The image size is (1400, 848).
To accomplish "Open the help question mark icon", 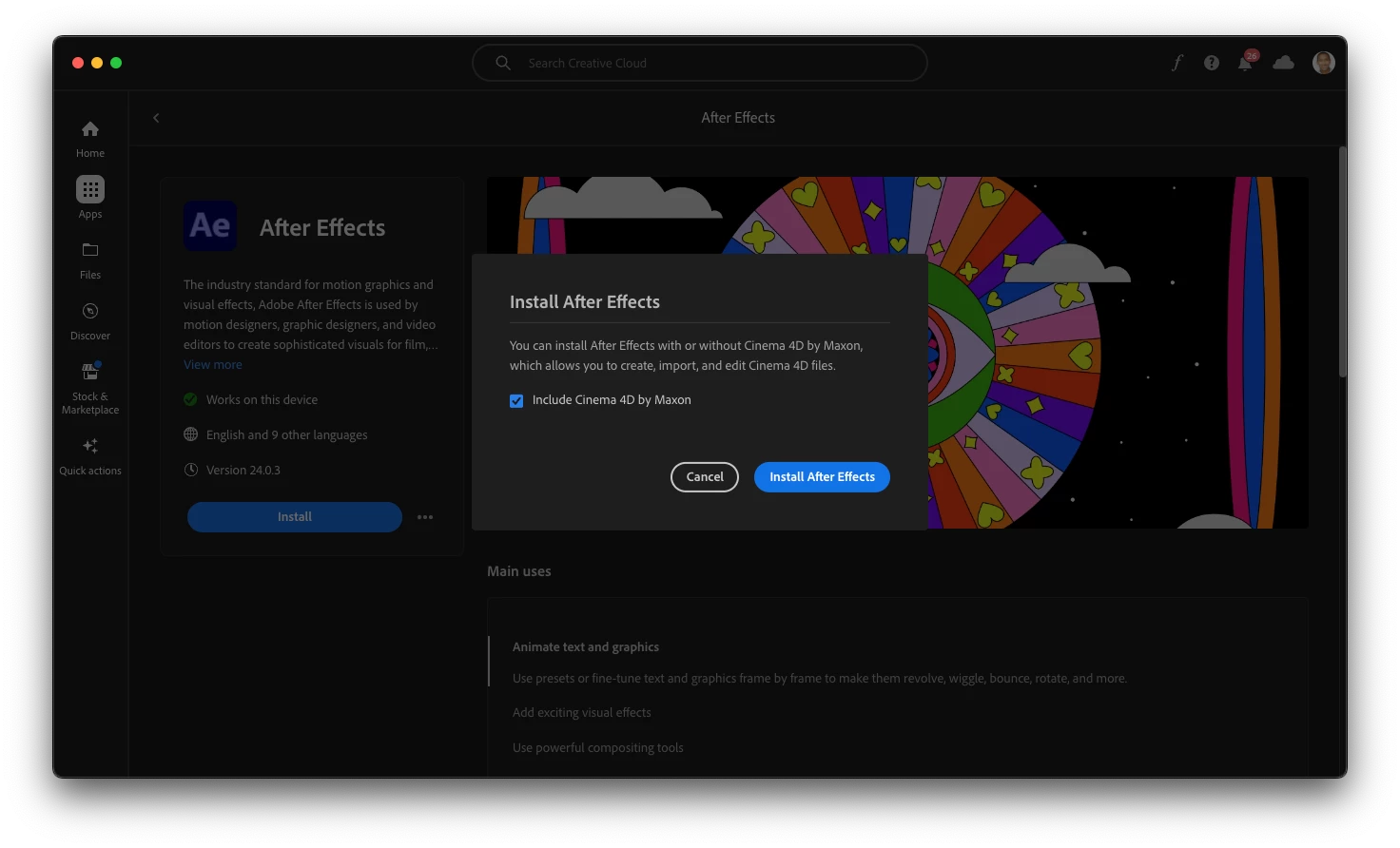I will point(1211,63).
